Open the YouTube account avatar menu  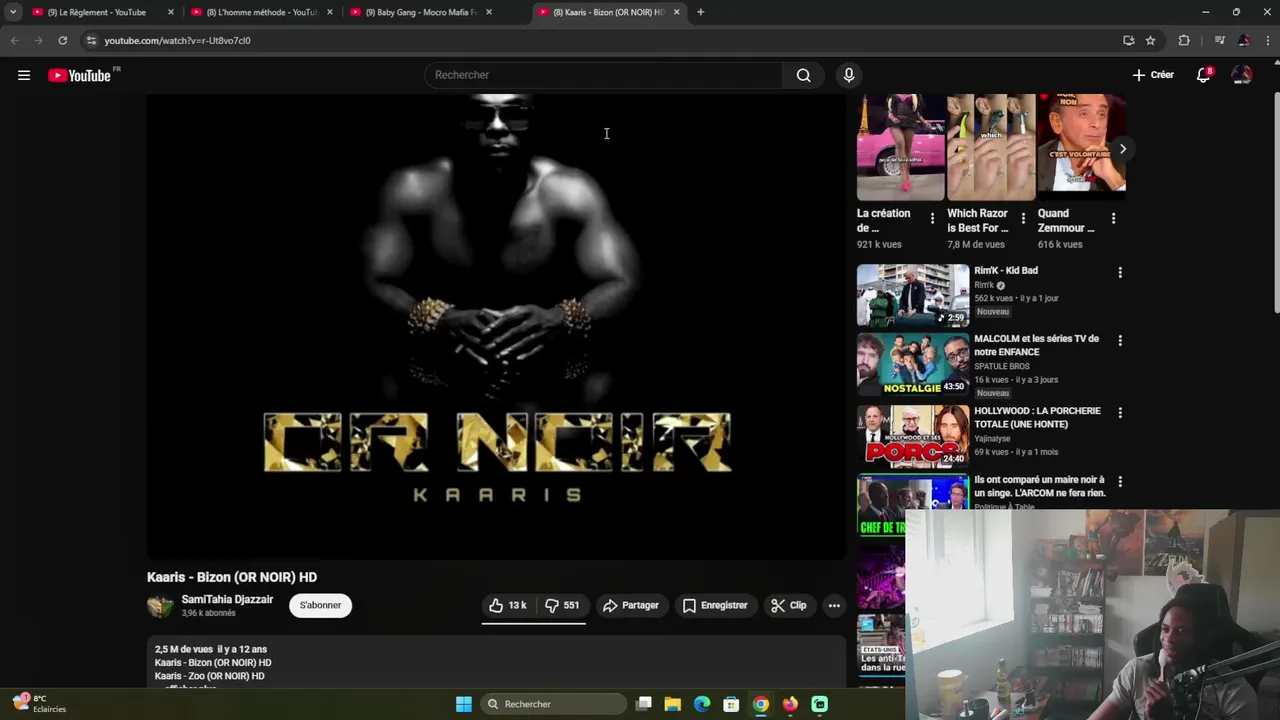pos(1242,75)
